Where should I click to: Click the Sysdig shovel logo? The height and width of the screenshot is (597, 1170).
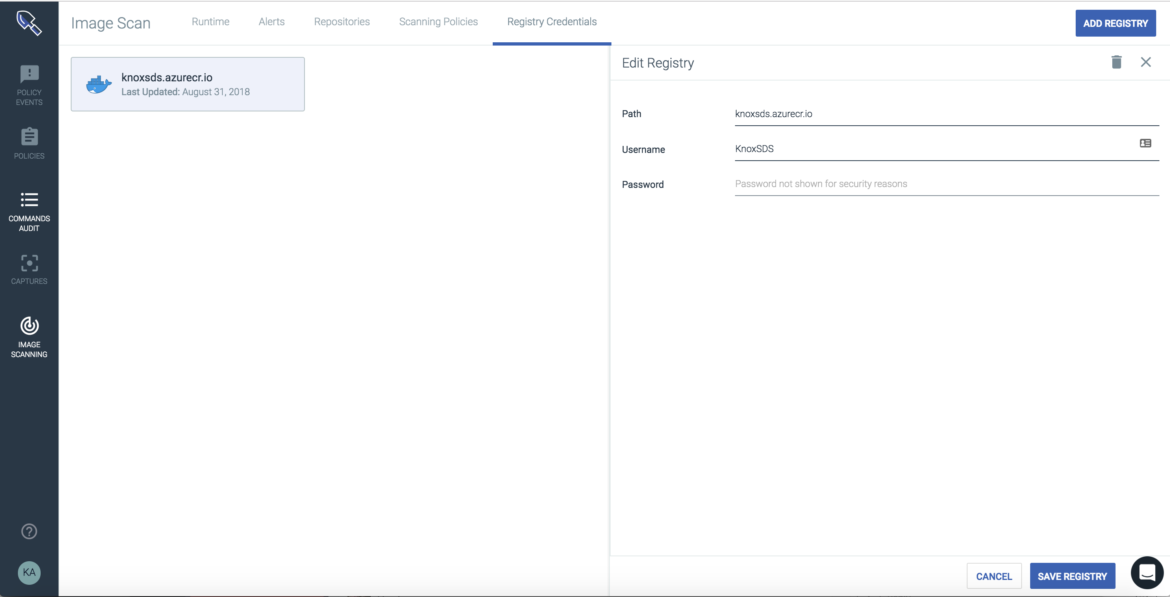coord(29,22)
